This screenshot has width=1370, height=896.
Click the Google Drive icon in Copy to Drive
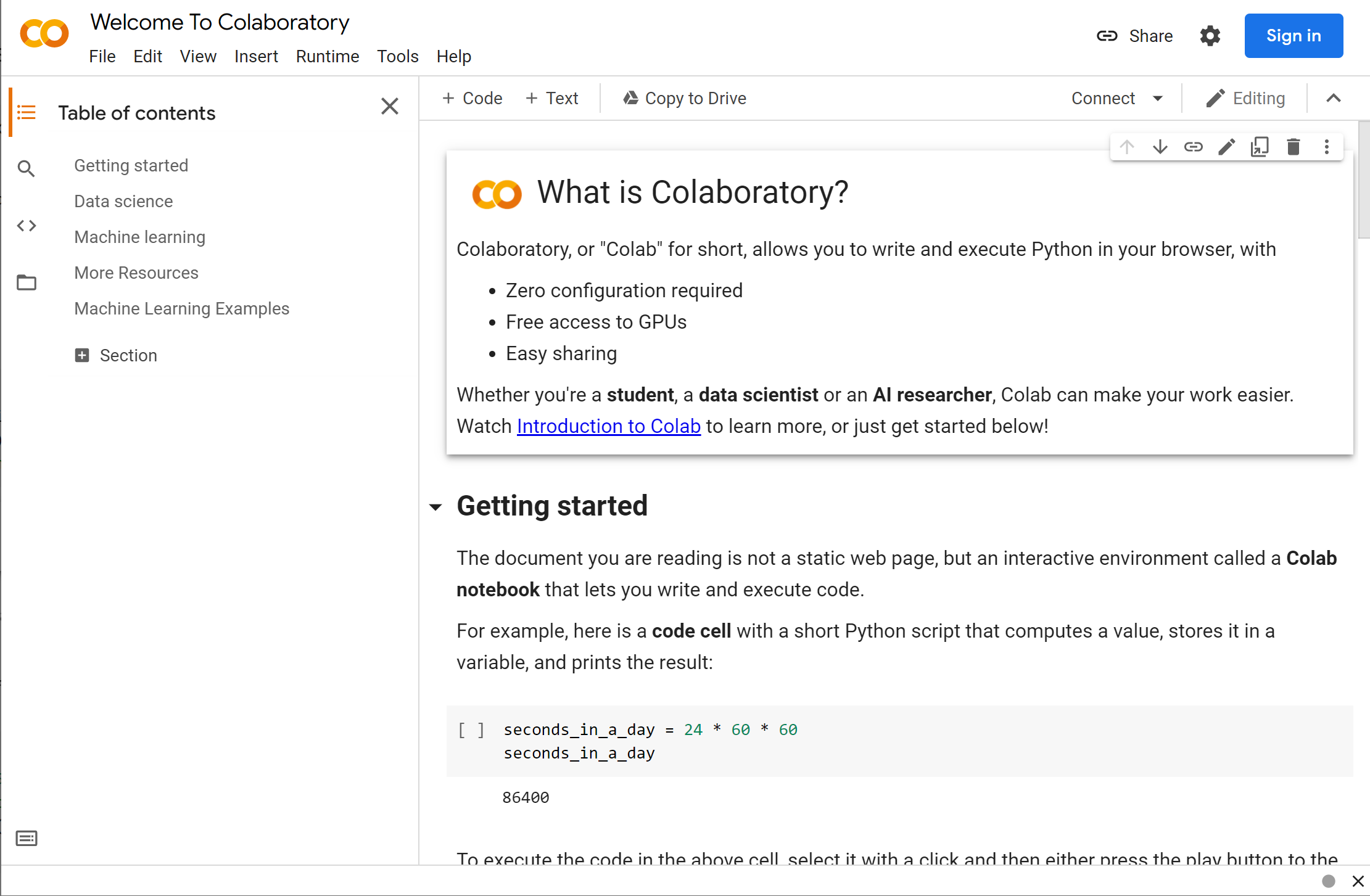pos(630,98)
